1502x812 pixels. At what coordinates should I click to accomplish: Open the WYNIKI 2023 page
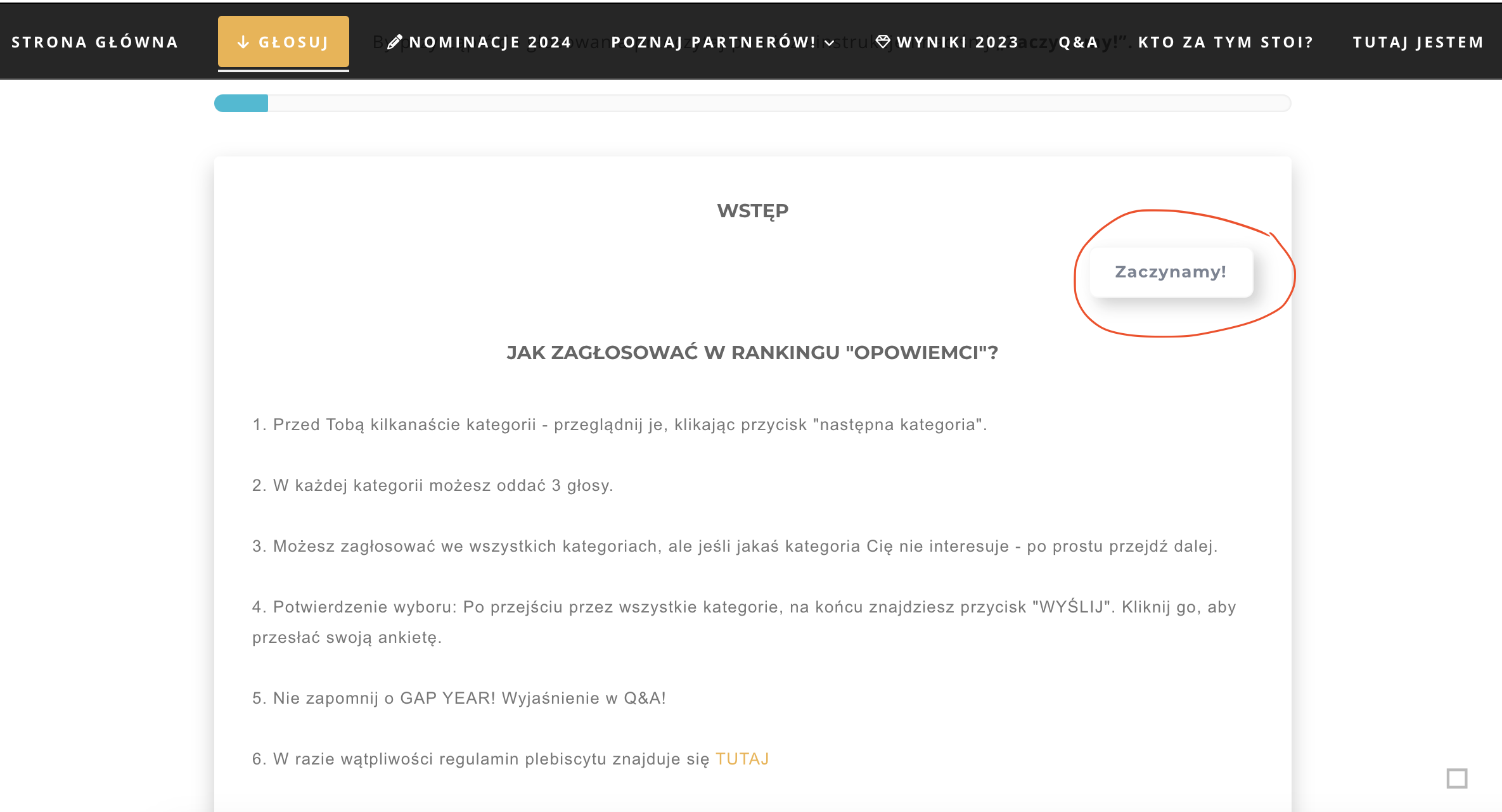click(957, 41)
